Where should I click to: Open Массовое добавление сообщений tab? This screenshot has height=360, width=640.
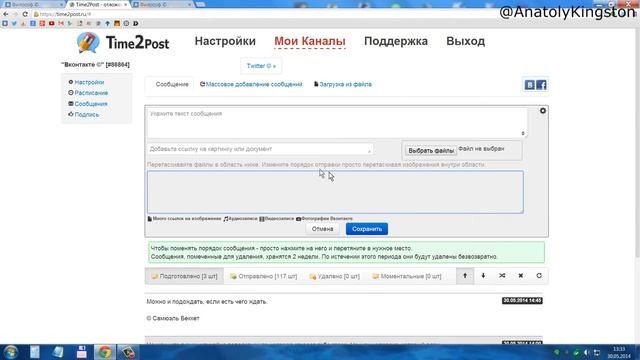(x=251, y=84)
